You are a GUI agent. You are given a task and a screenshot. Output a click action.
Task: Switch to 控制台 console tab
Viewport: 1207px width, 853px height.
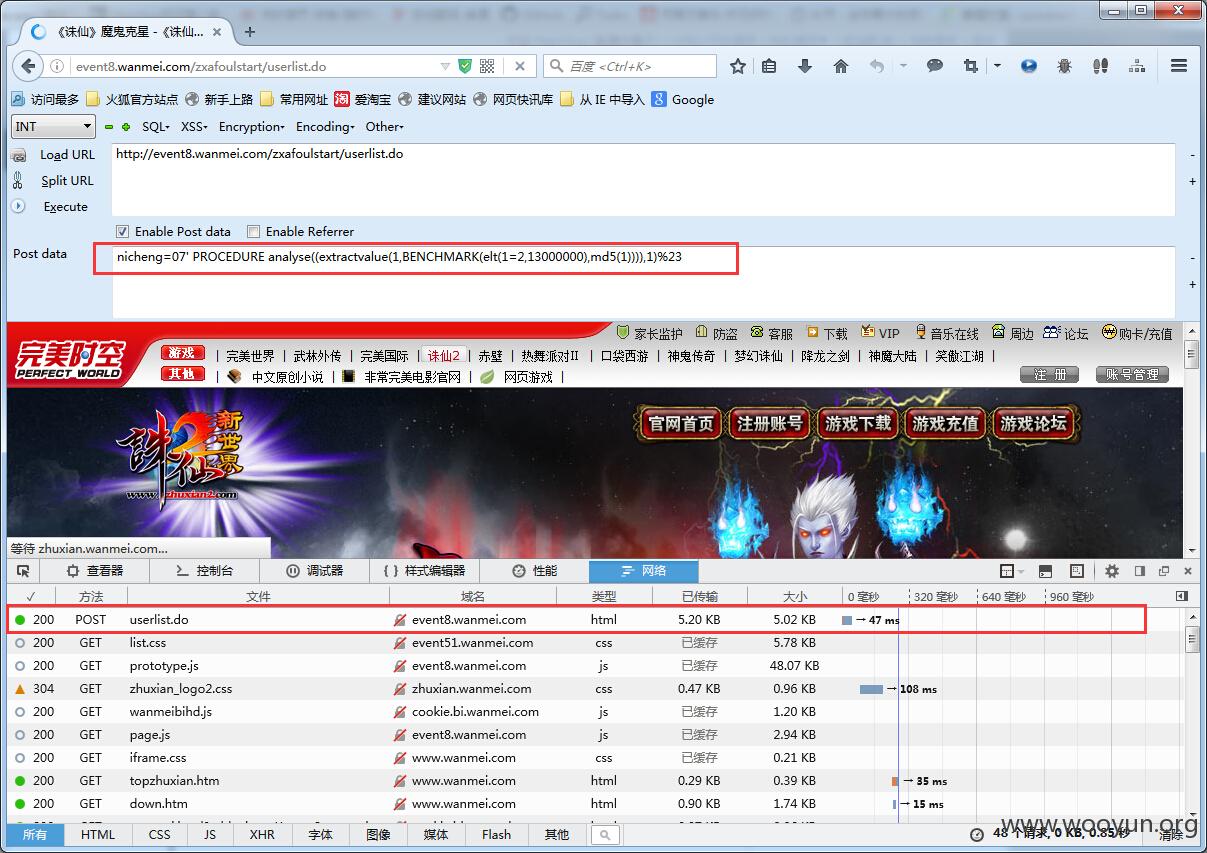pos(204,571)
